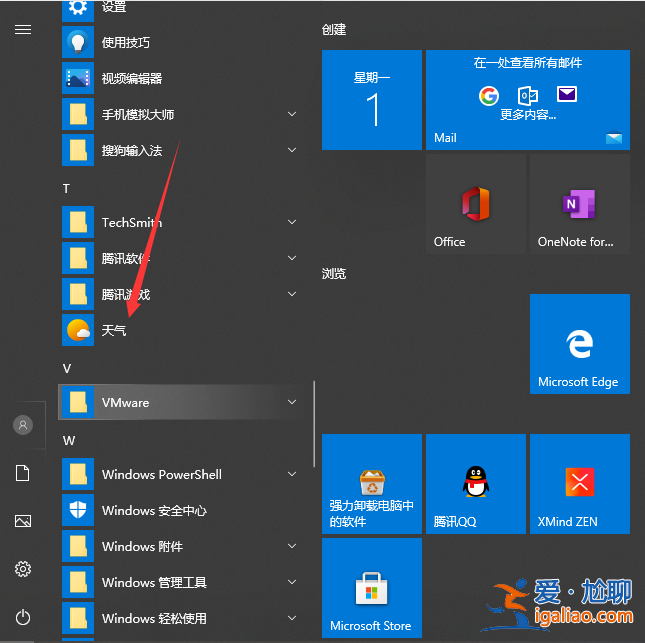Viewport: 645px width, 643px height.
Task: Open the 强力卸载电脑中的软件 tile
Action: click(372, 484)
